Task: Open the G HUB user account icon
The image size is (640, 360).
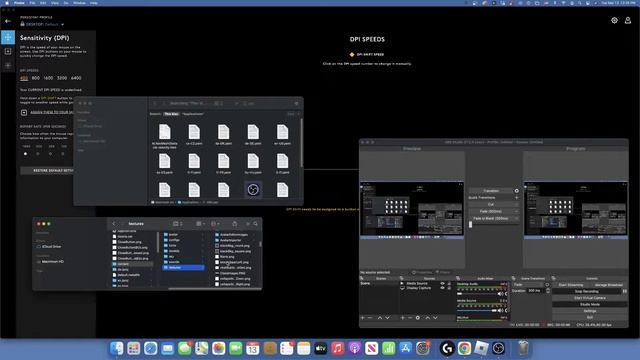Action: pos(628,20)
